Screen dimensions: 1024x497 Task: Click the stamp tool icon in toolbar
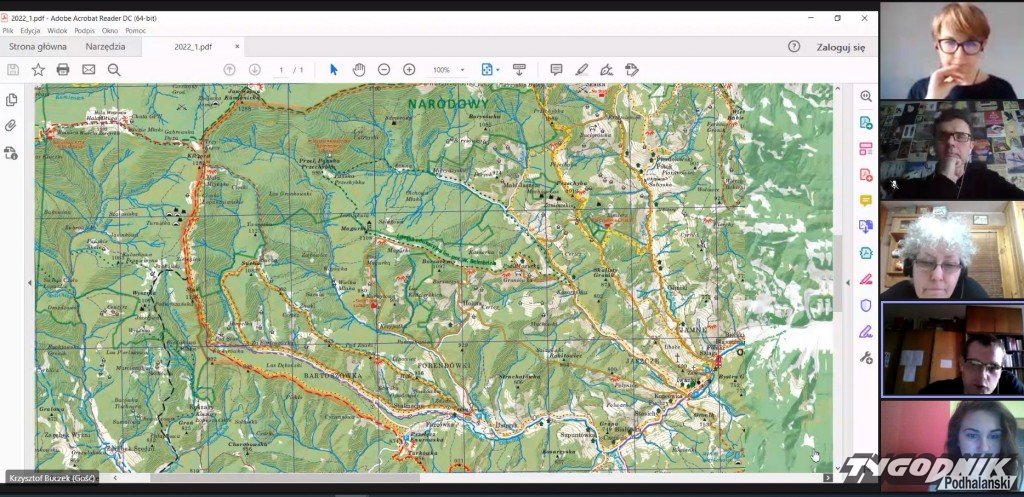632,70
